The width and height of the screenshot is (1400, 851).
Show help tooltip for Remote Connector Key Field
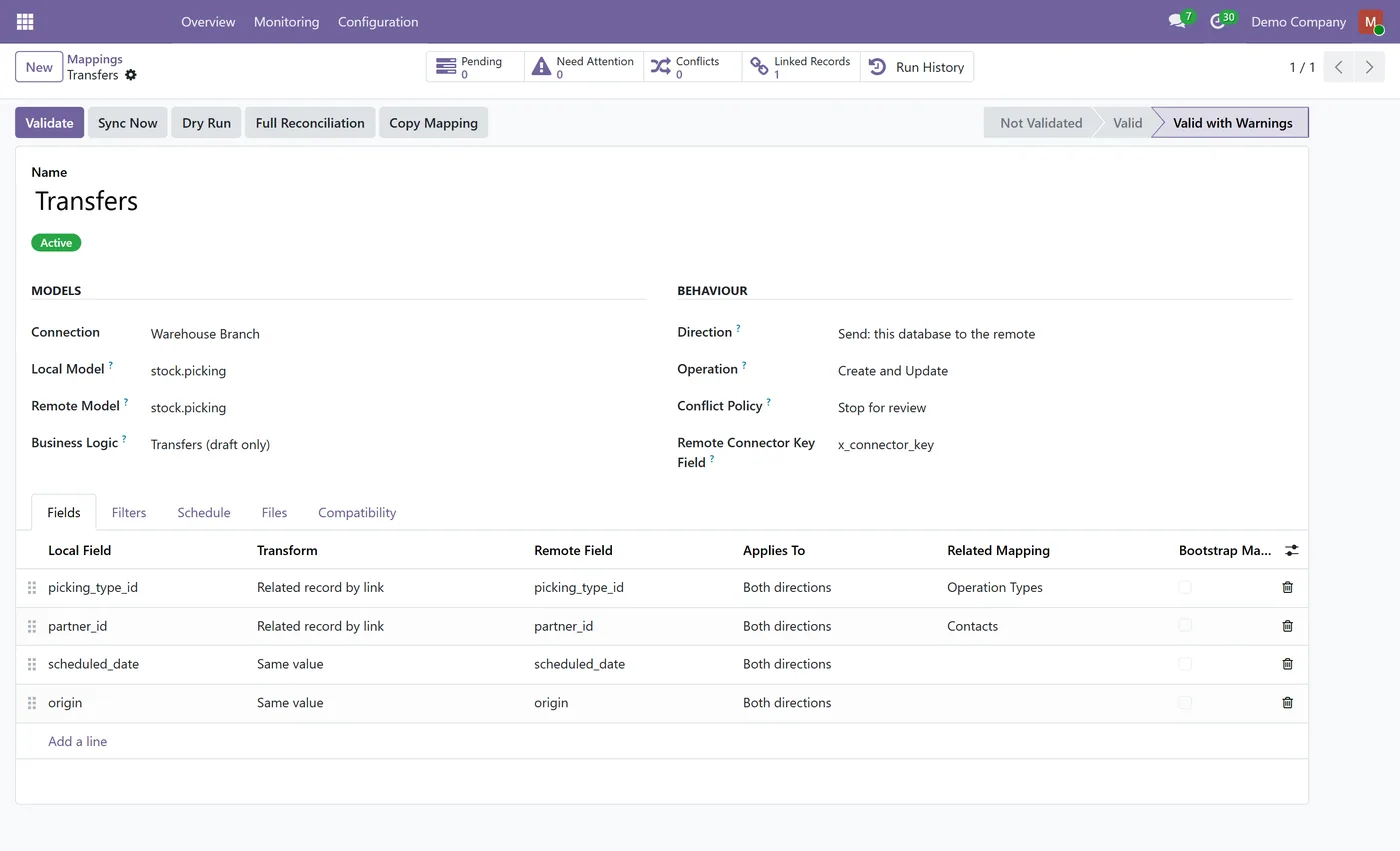(712, 459)
